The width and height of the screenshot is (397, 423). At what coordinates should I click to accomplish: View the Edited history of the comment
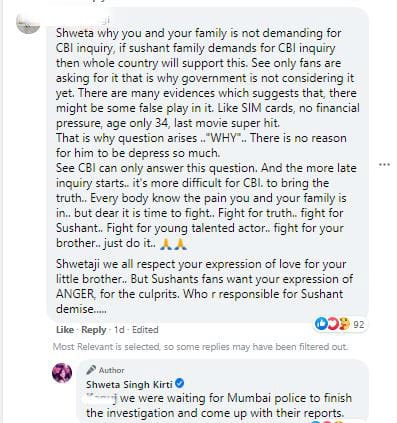click(145, 330)
